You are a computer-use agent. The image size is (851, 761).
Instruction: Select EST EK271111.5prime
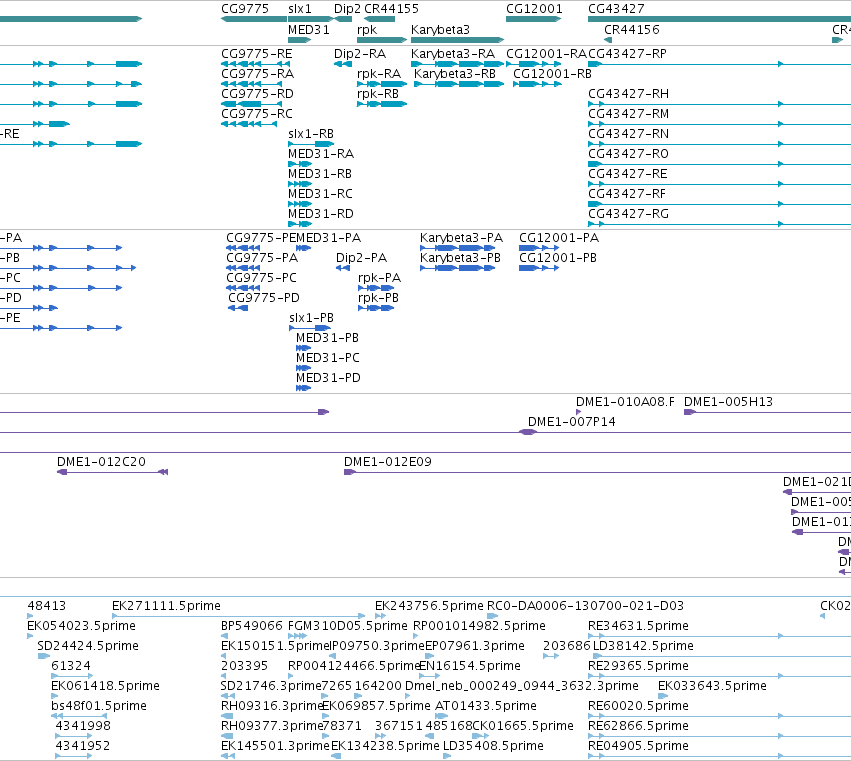pyautogui.click(x=166, y=606)
